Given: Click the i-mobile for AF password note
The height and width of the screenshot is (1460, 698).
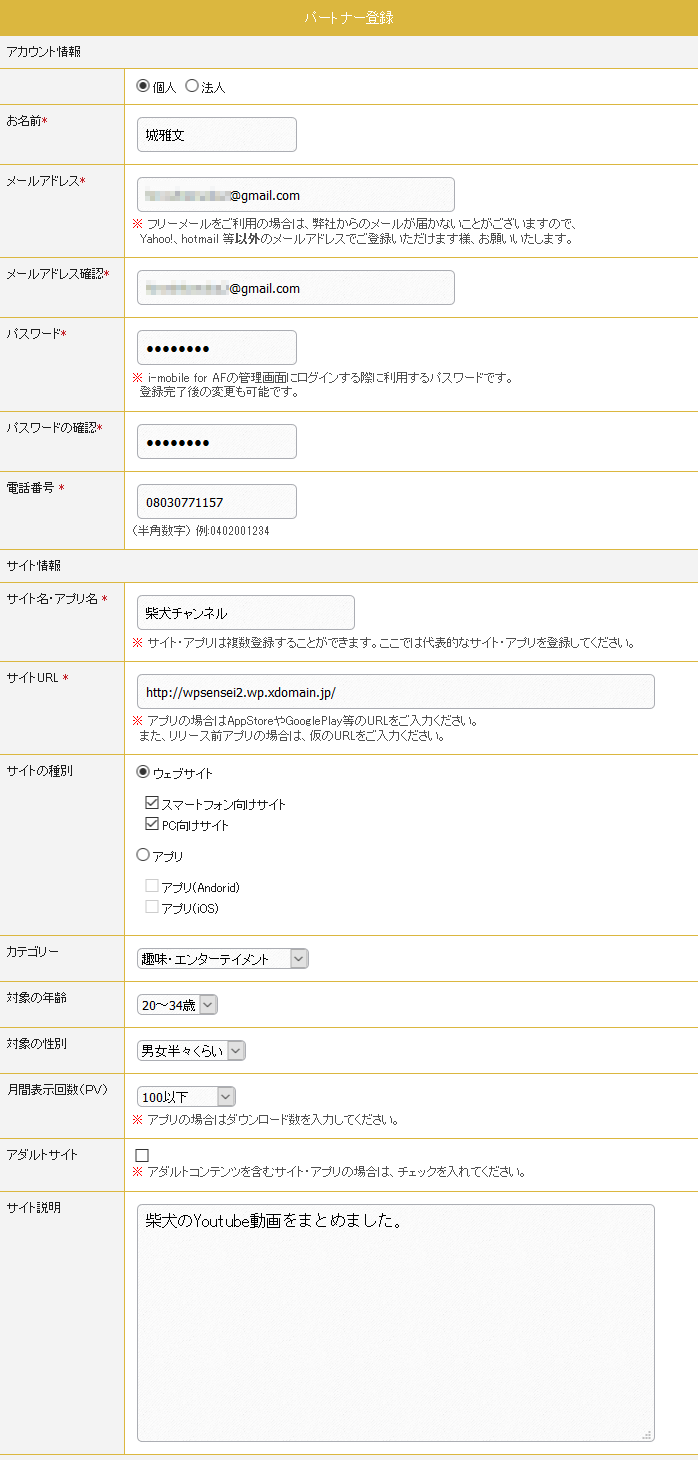Looking at the screenshot, I should pyautogui.click(x=324, y=384).
